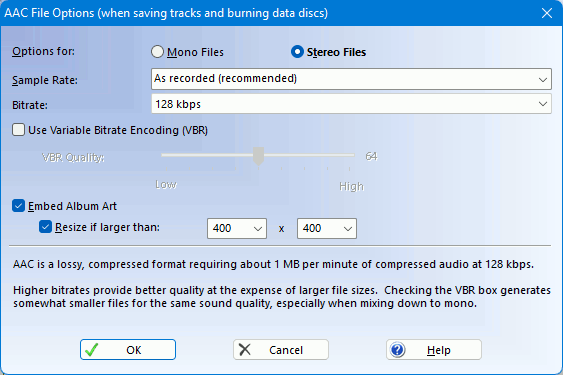Uncheck the Embed Album Art checkbox
Viewport: 563px width, 375px height.
(18, 206)
